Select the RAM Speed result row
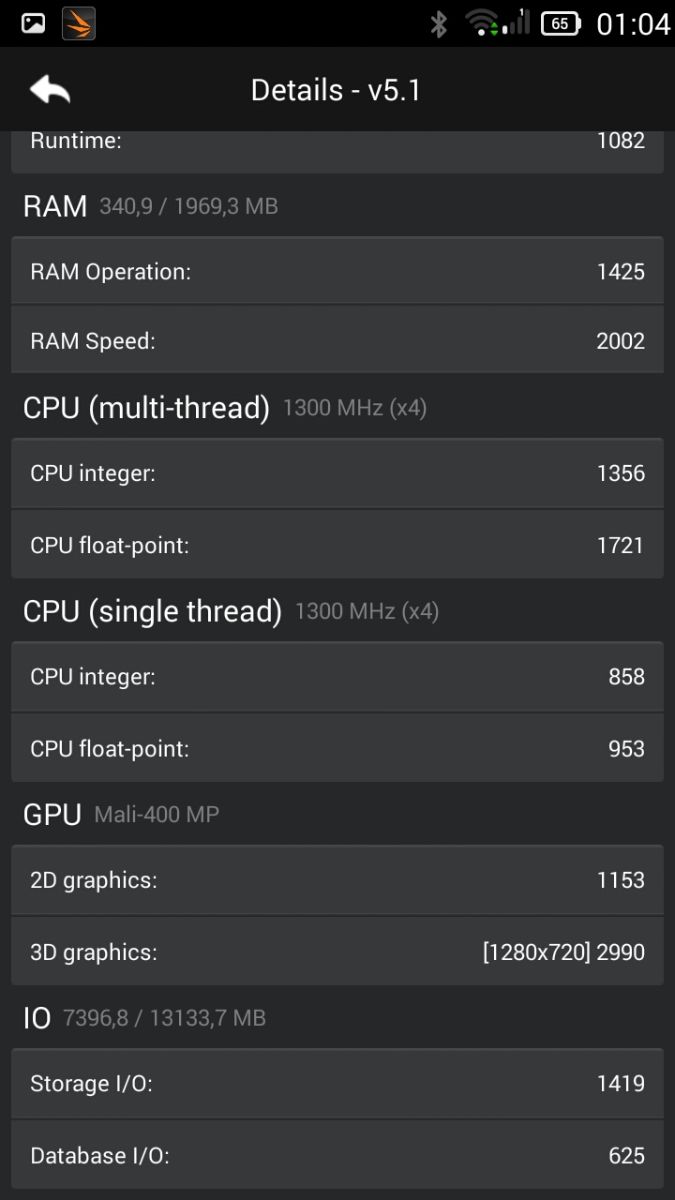 point(337,341)
